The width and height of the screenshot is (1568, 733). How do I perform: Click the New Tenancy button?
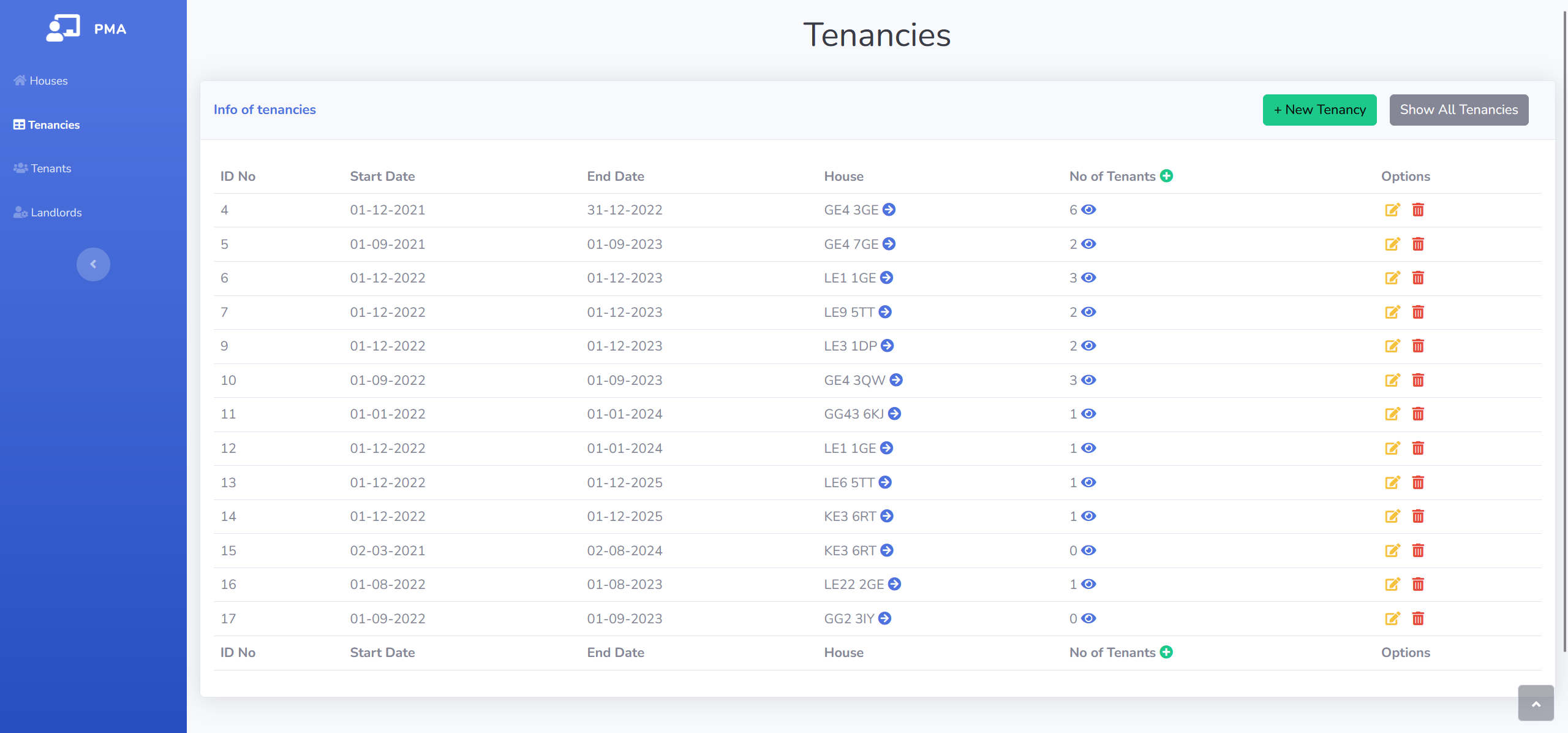tap(1319, 110)
